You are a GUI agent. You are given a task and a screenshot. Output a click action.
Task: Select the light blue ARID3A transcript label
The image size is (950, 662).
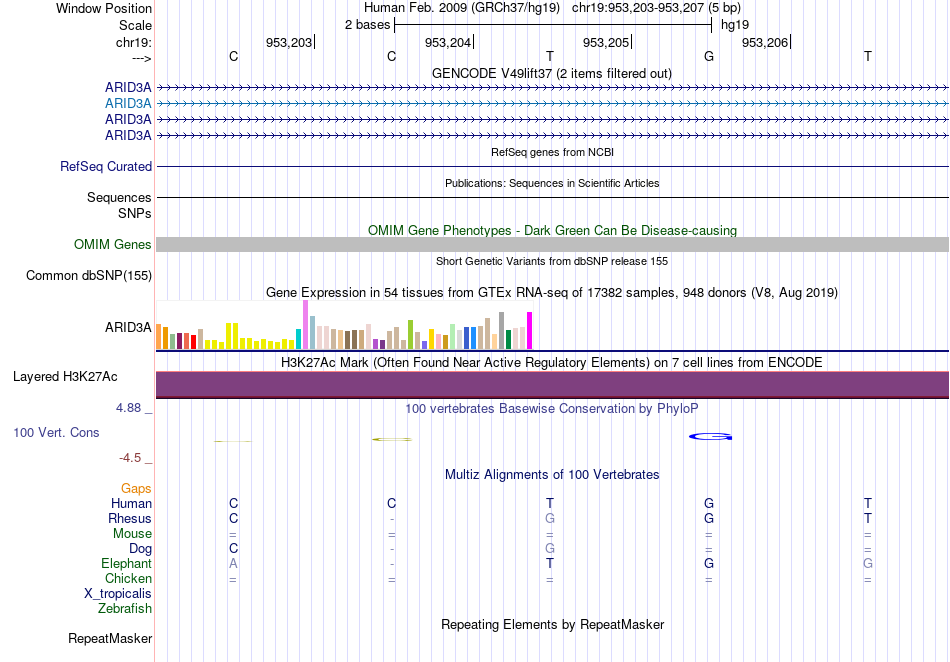(x=128, y=104)
